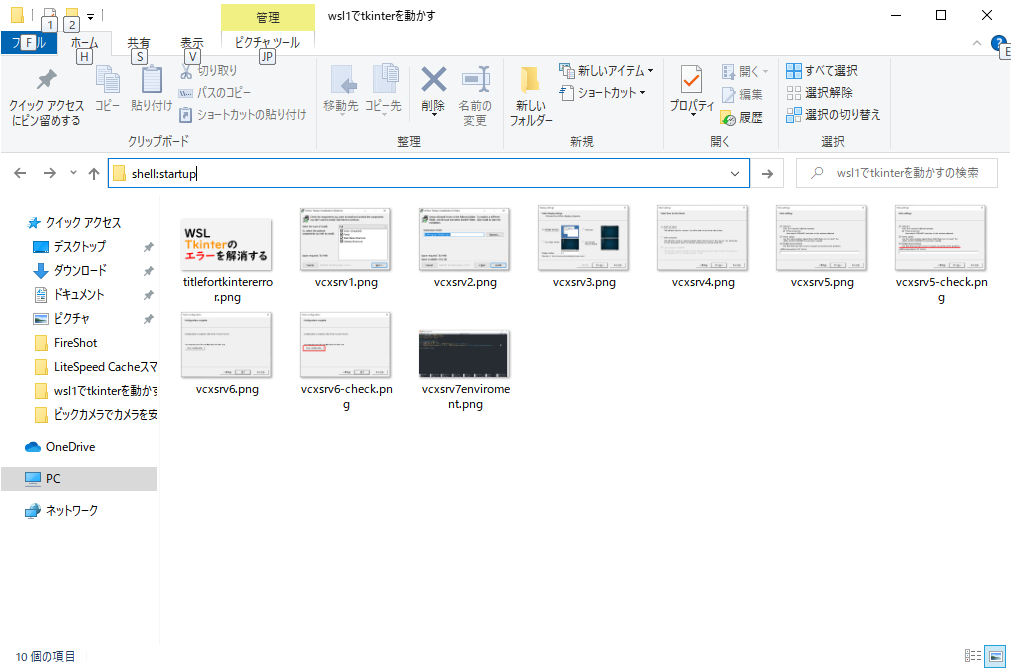Go forward with the right arrow

tap(50, 173)
